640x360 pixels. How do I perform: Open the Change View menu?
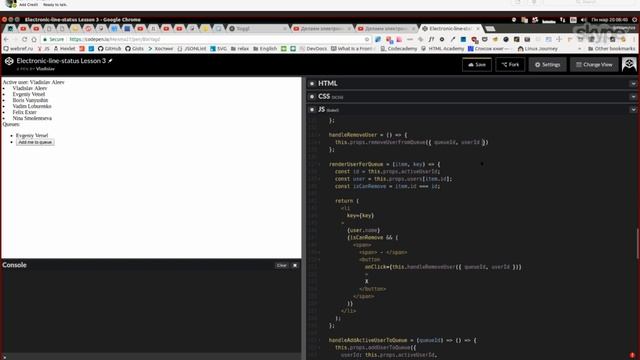594,64
